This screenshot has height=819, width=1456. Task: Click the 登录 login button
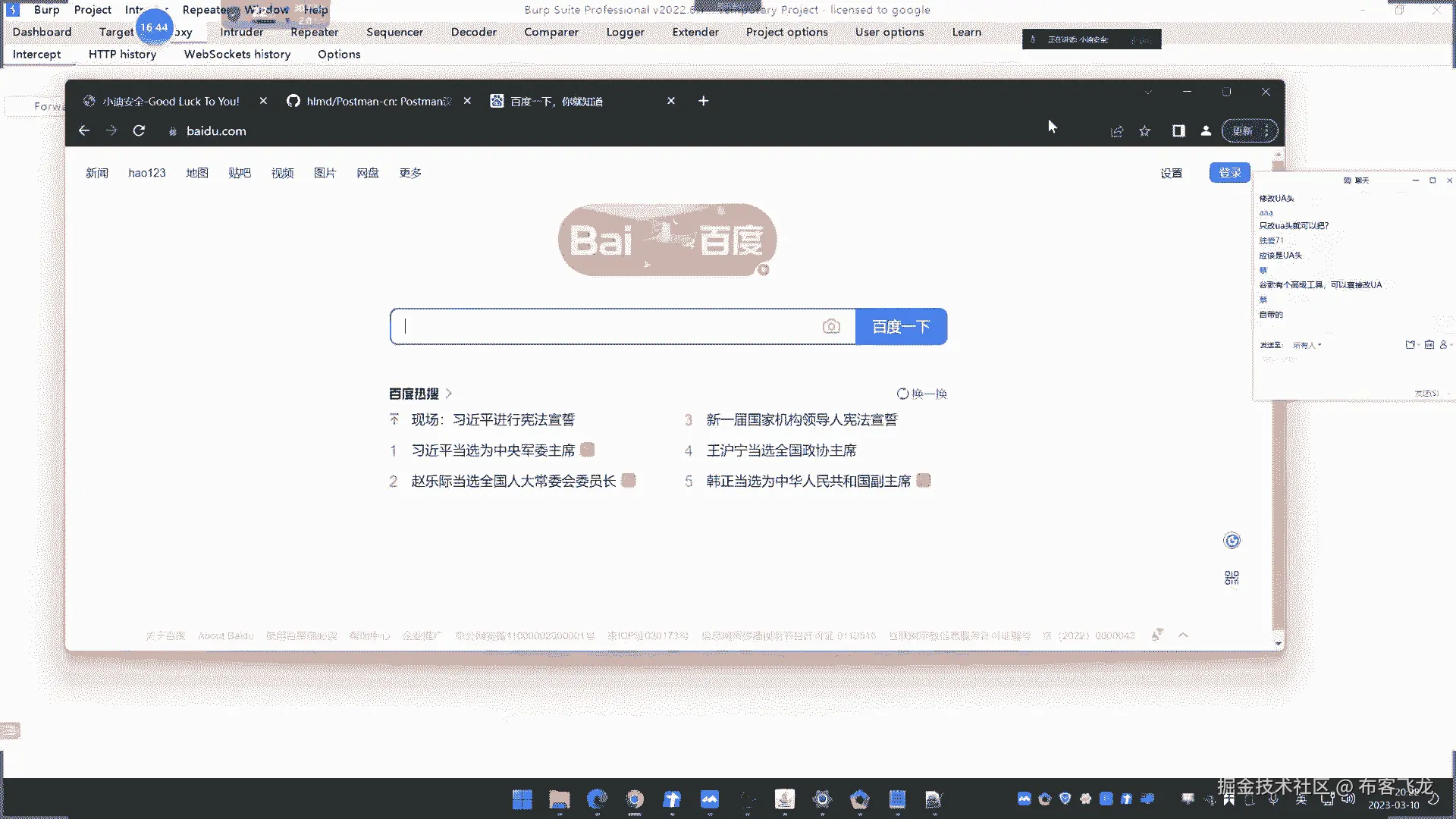coord(1229,173)
